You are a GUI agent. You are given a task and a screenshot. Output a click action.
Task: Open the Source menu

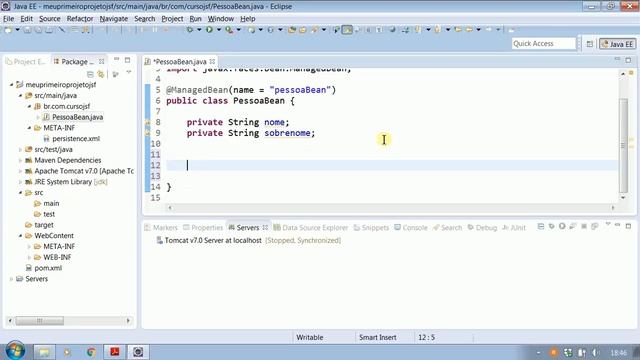(x=50, y=19)
